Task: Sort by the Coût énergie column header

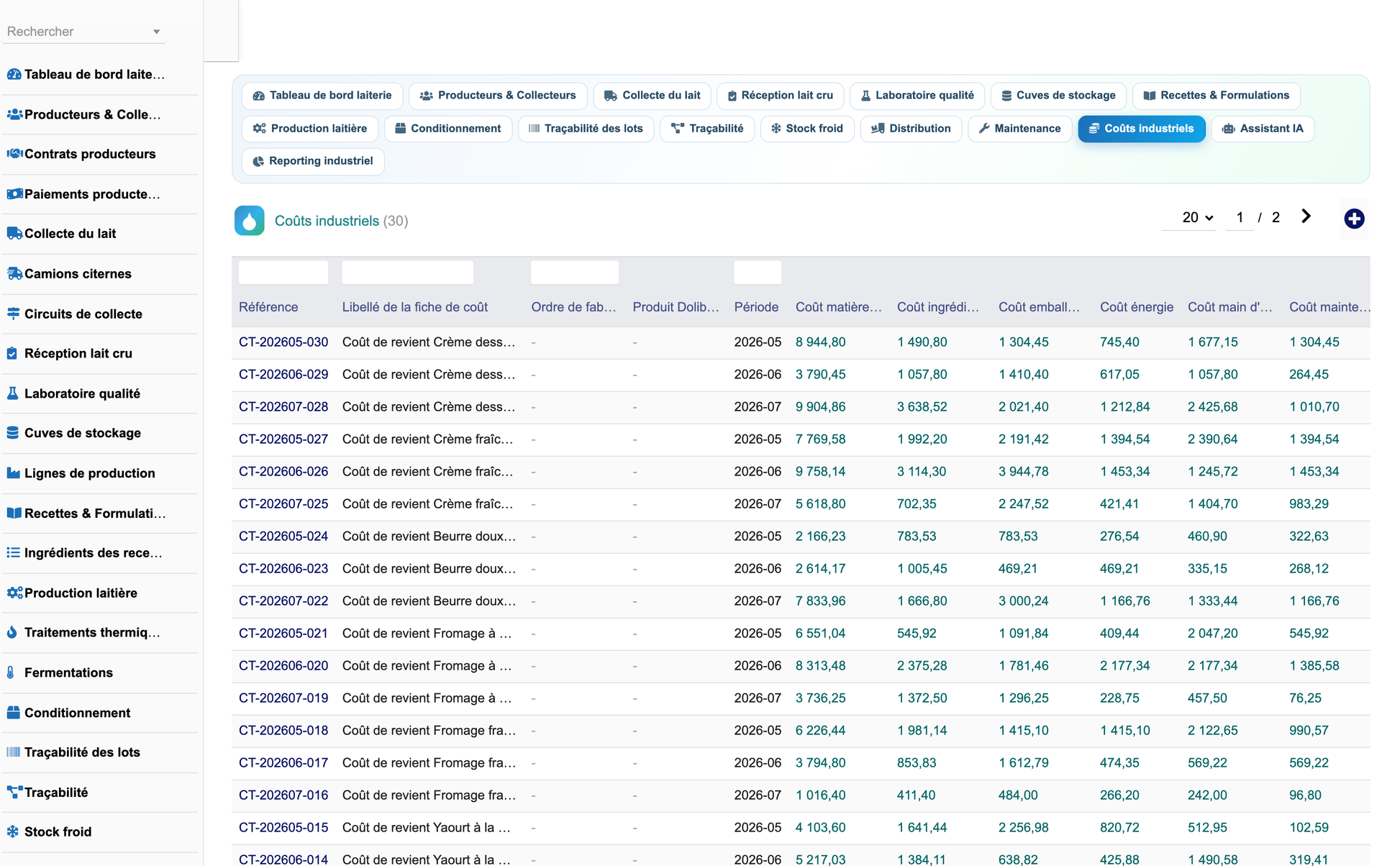Action: click(1137, 307)
